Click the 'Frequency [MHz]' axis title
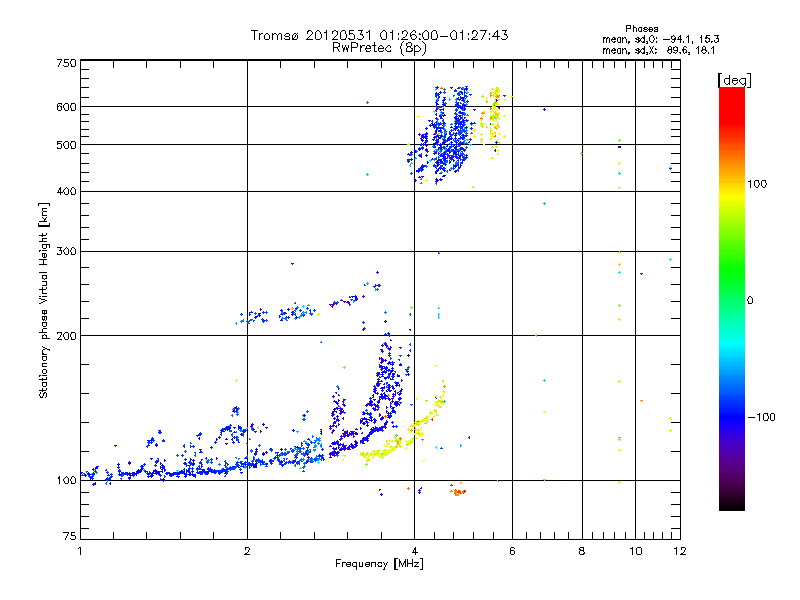This screenshot has width=800, height=600. click(x=379, y=564)
